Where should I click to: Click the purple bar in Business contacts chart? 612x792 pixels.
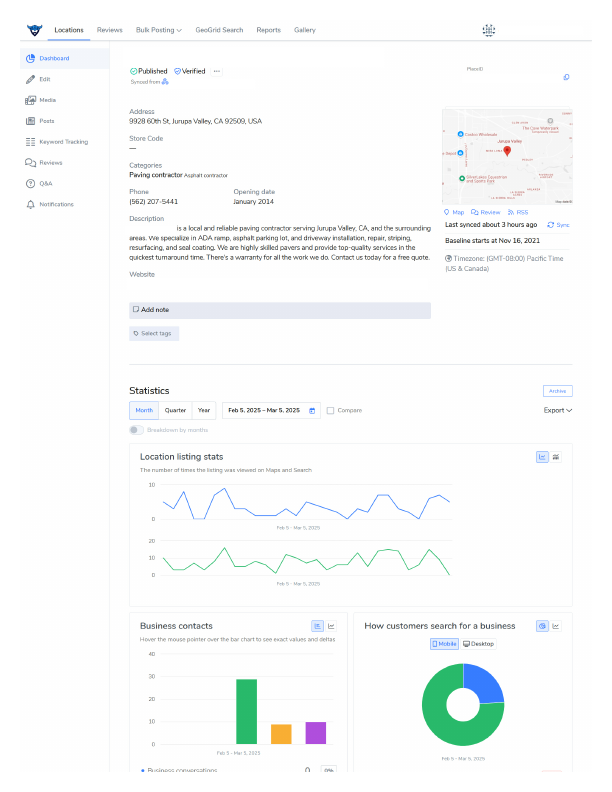click(x=316, y=733)
